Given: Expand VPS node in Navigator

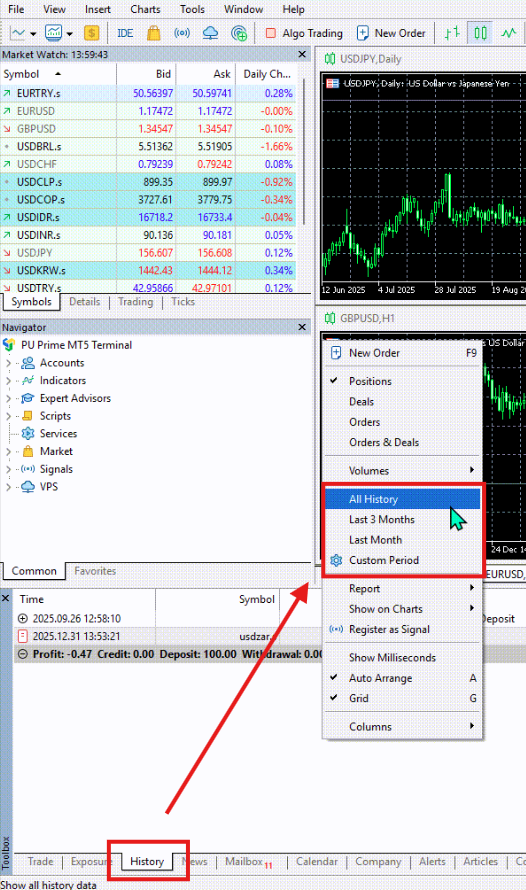Looking at the screenshot, I should click(8, 487).
